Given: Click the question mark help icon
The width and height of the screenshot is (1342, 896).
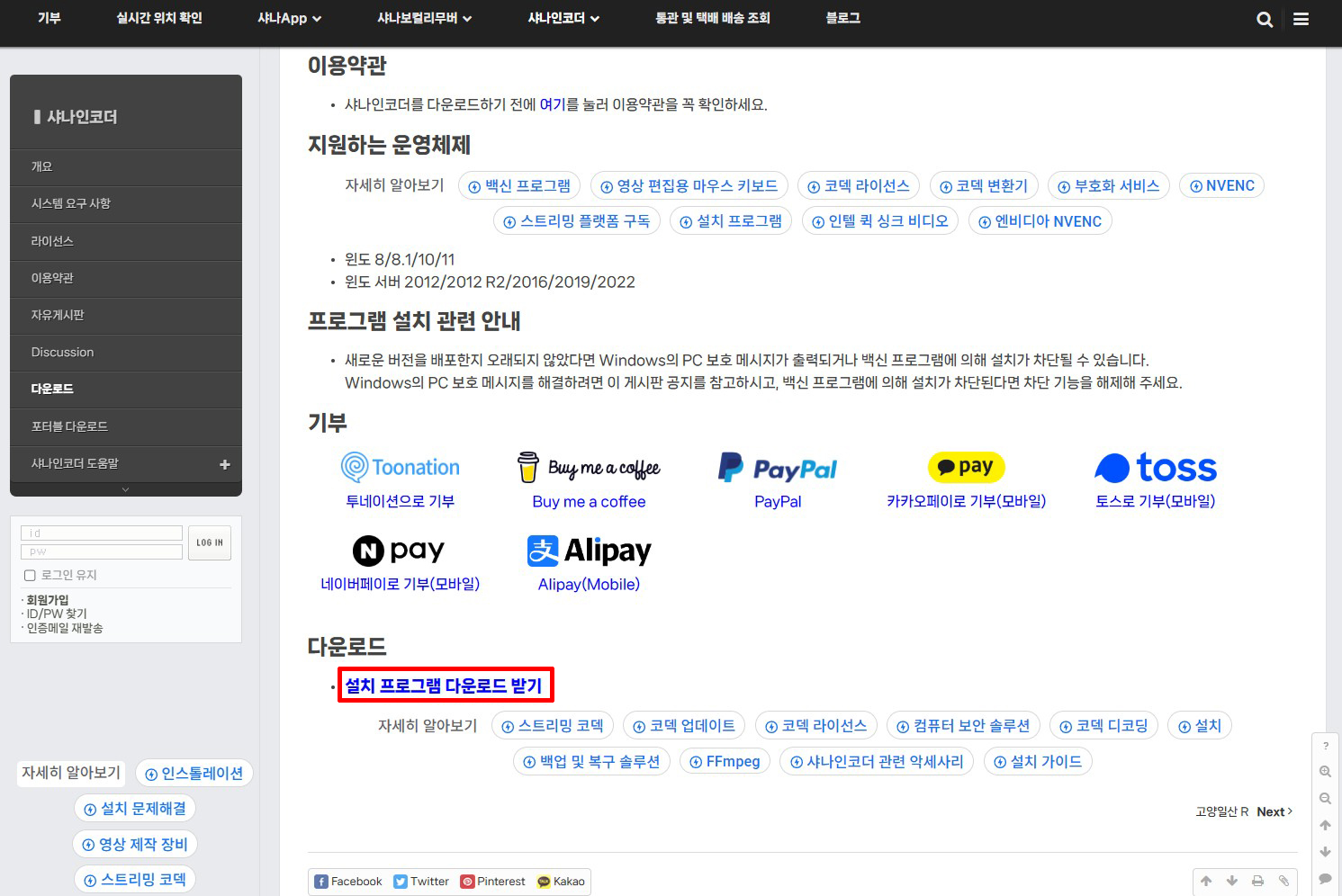Looking at the screenshot, I should tap(1326, 746).
